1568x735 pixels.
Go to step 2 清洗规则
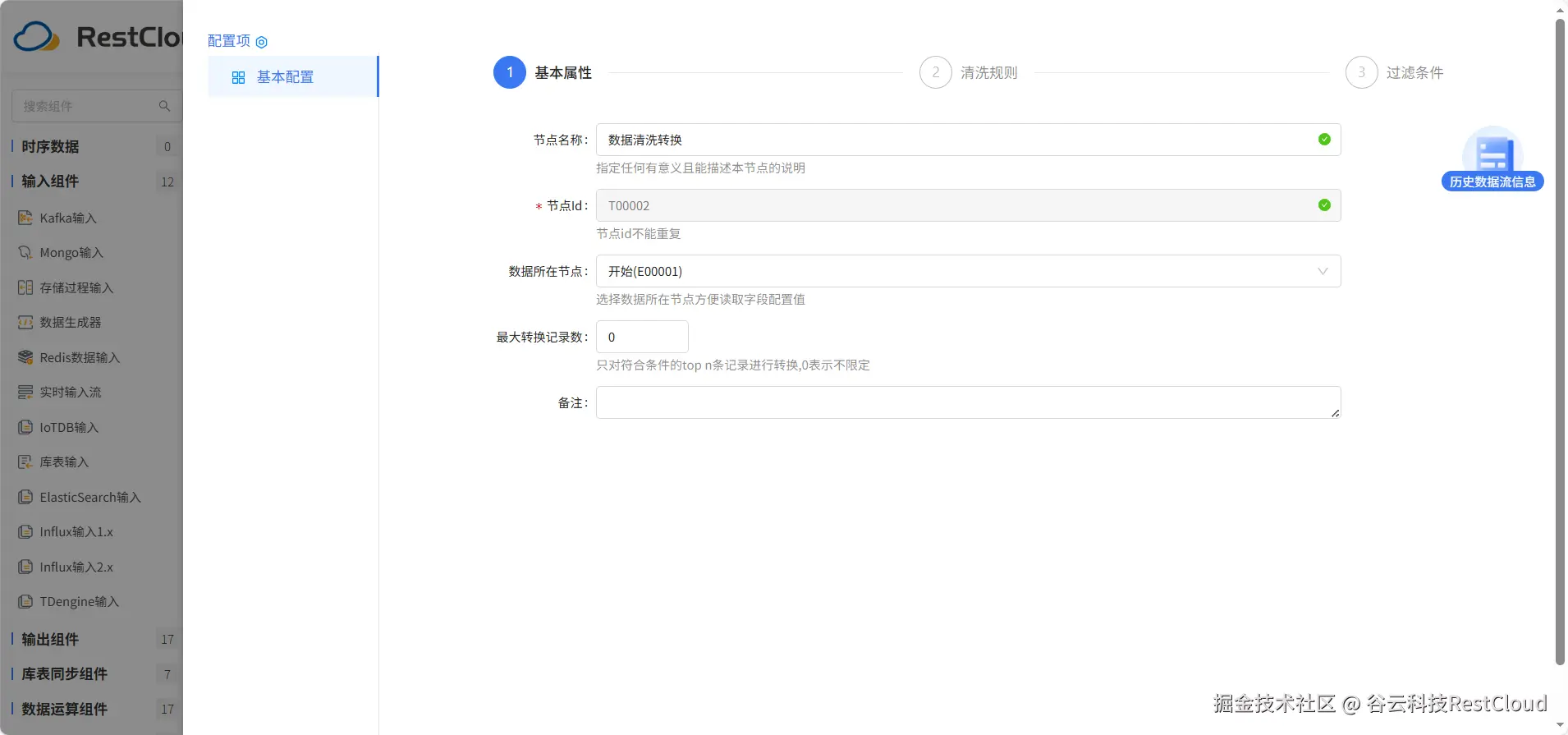[x=969, y=72]
